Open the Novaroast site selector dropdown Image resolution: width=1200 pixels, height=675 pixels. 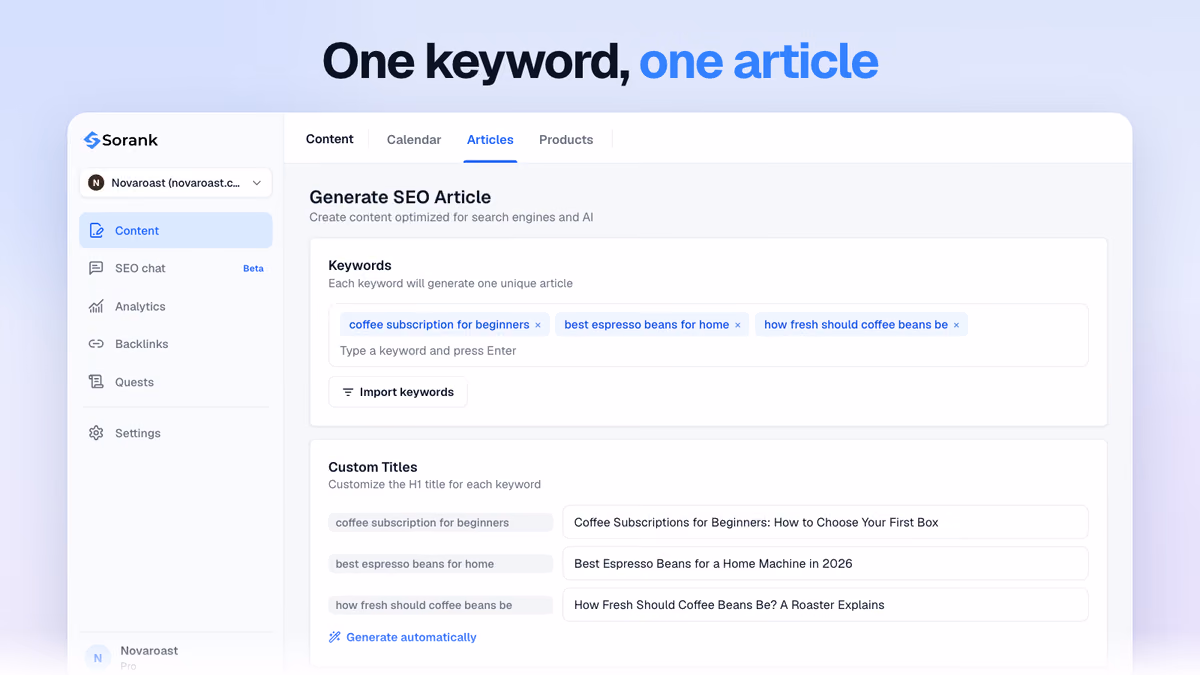pos(176,183)
